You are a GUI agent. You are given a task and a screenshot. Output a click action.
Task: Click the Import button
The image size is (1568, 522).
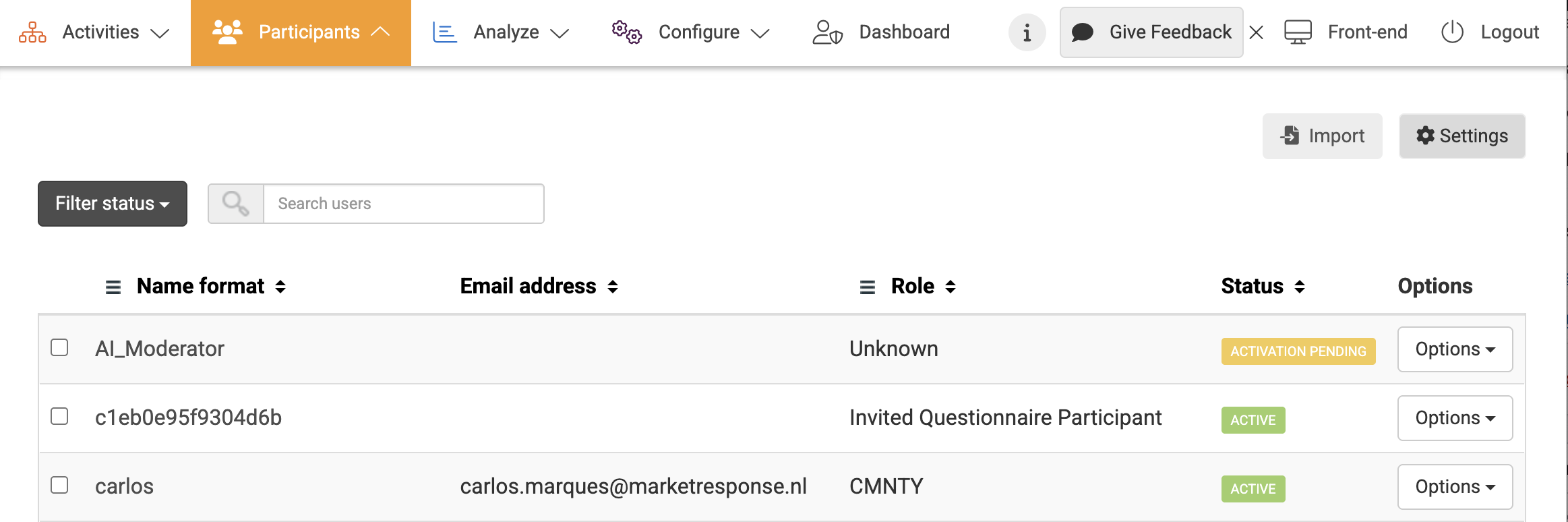1322,136
